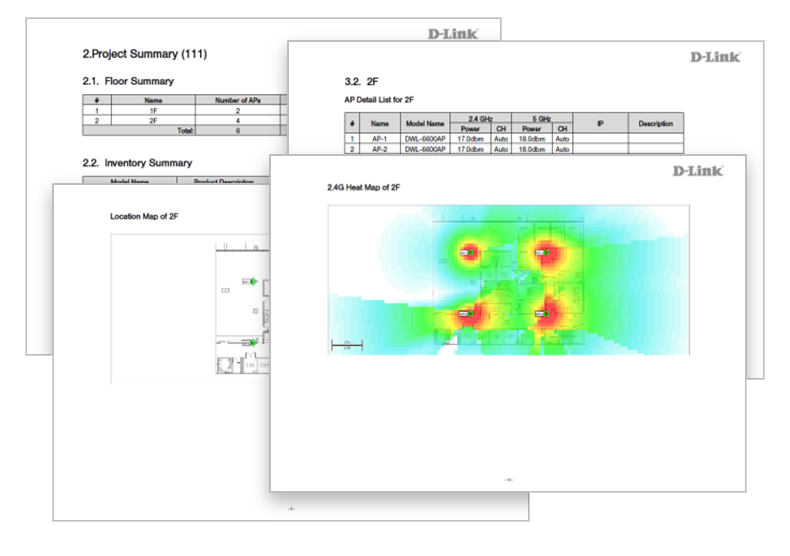This screenshot has width=790, height=556.
Task: Click the "Number of APs" column header
Action: pyautogui.click(x=237, y=101)
